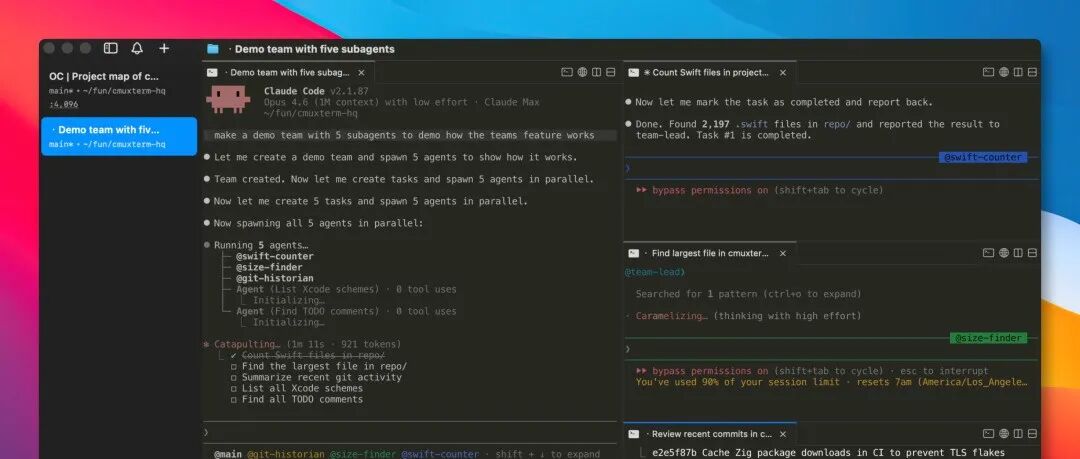Open new terminal icon in Find largest file pane
1080x459 pixels.
pyautogui.click(x=988, y=253)
